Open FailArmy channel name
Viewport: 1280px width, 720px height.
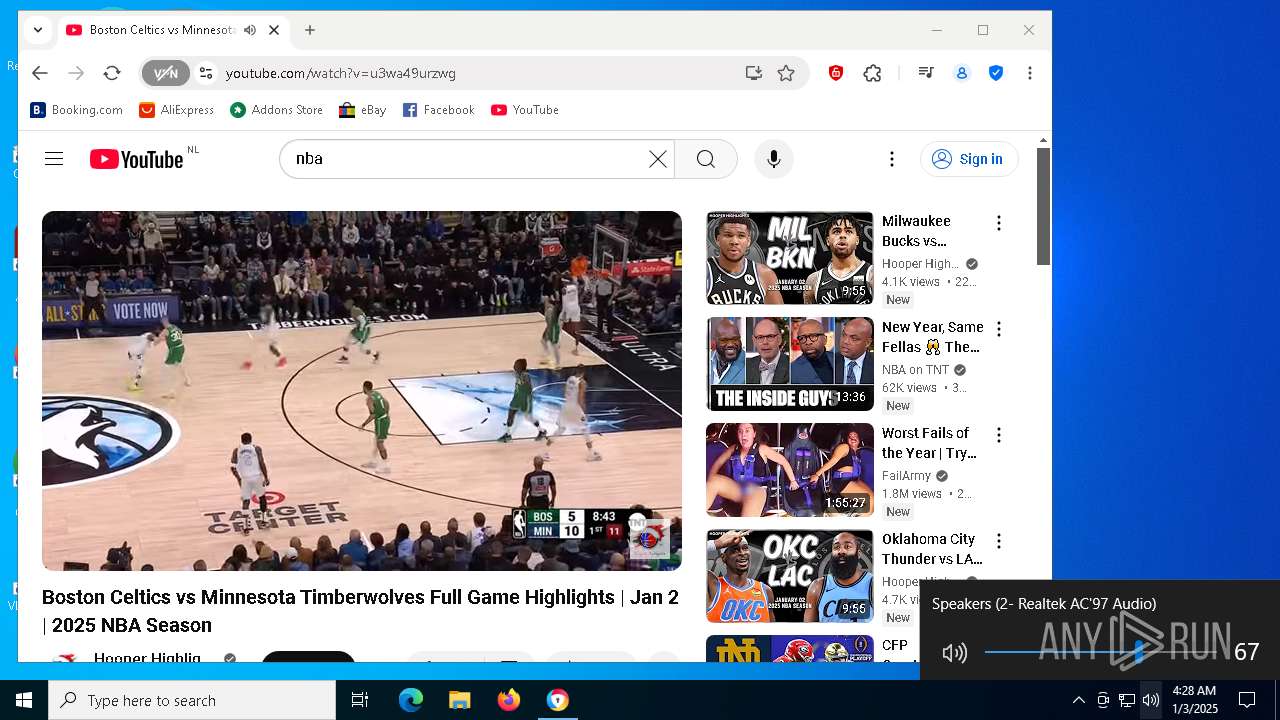tap(906, 476)
